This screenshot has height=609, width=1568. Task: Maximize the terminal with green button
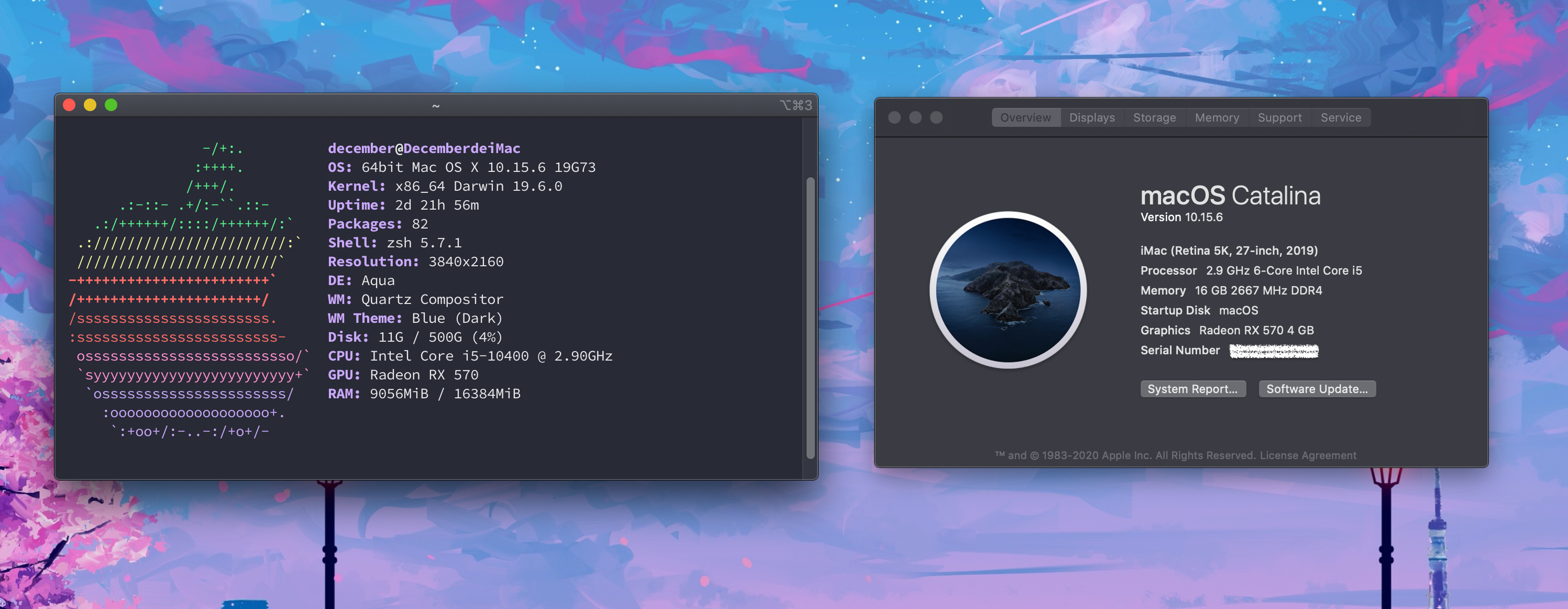[111, 105]
